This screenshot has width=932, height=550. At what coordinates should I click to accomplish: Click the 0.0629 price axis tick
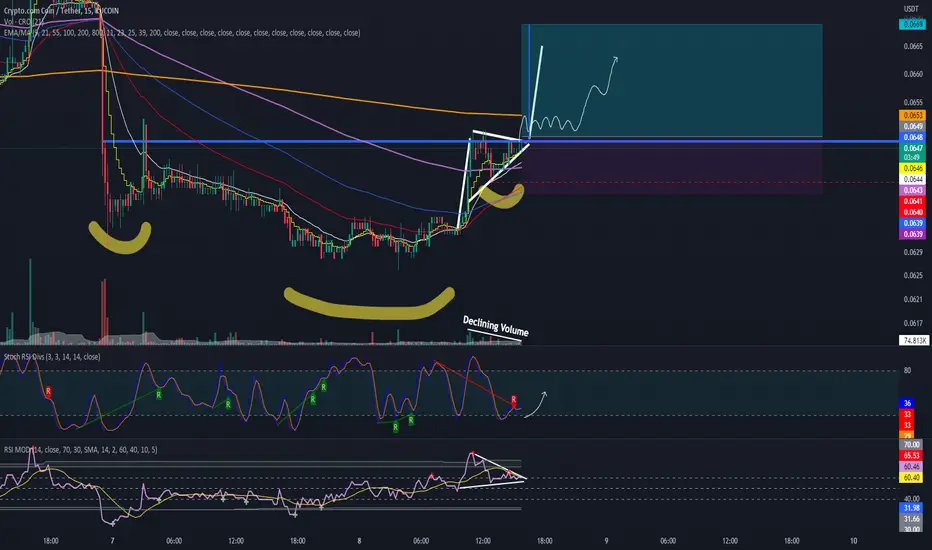[x=912, y=252]
